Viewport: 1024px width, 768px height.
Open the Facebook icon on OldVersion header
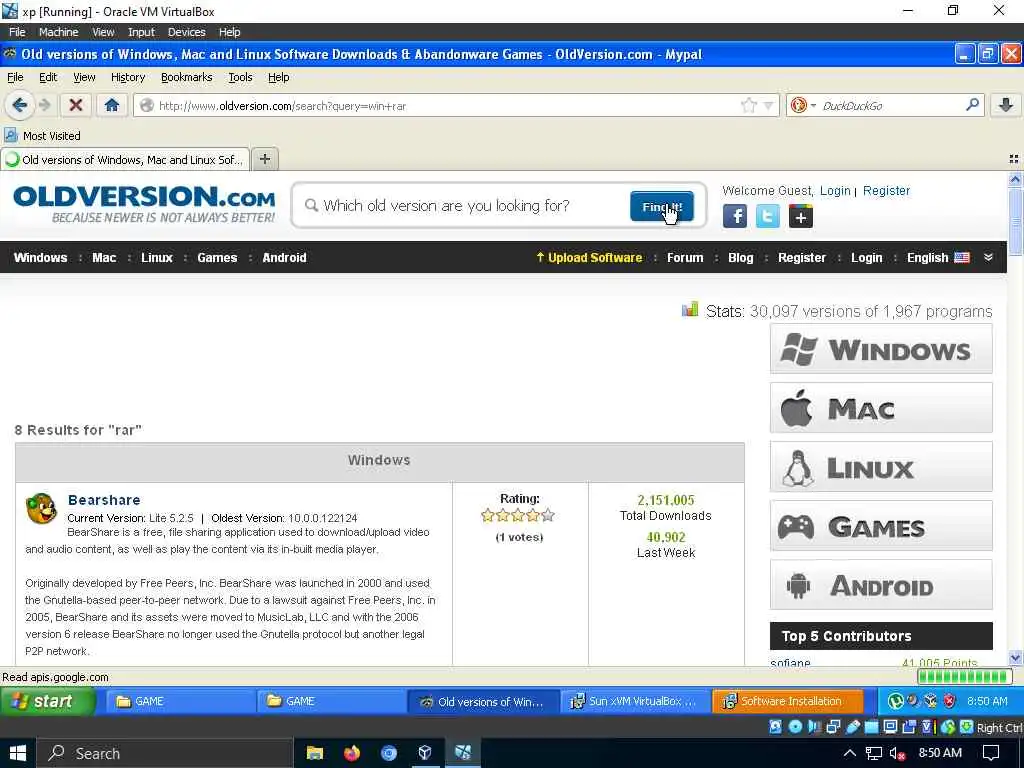coord(735,216)
